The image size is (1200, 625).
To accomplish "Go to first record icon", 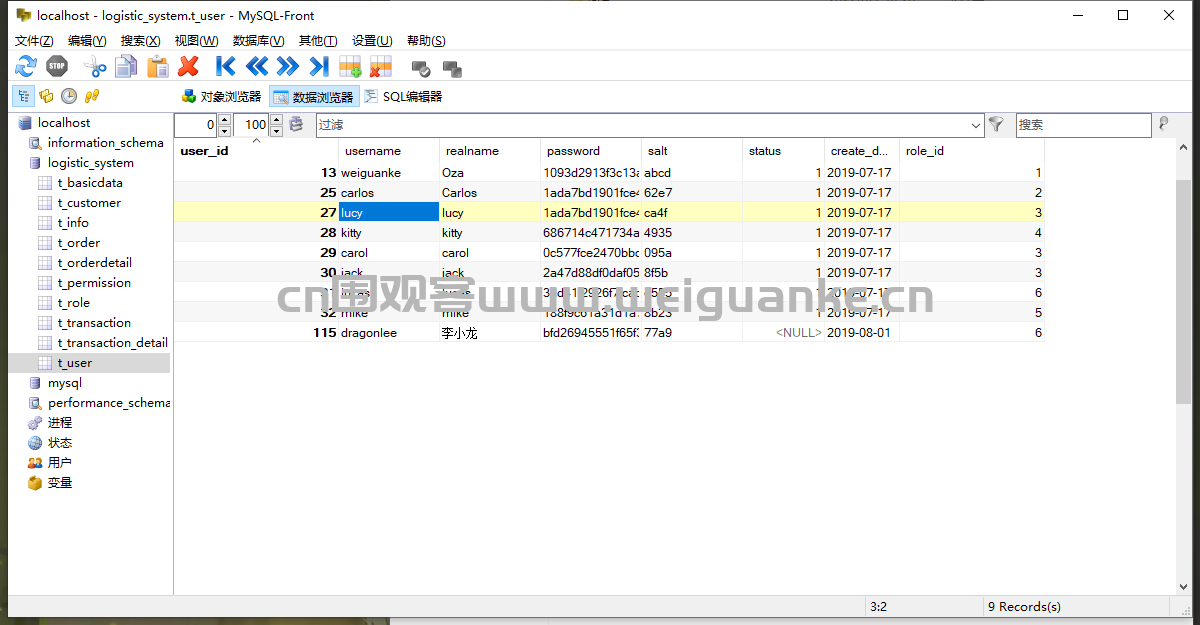I will (226, 67).
